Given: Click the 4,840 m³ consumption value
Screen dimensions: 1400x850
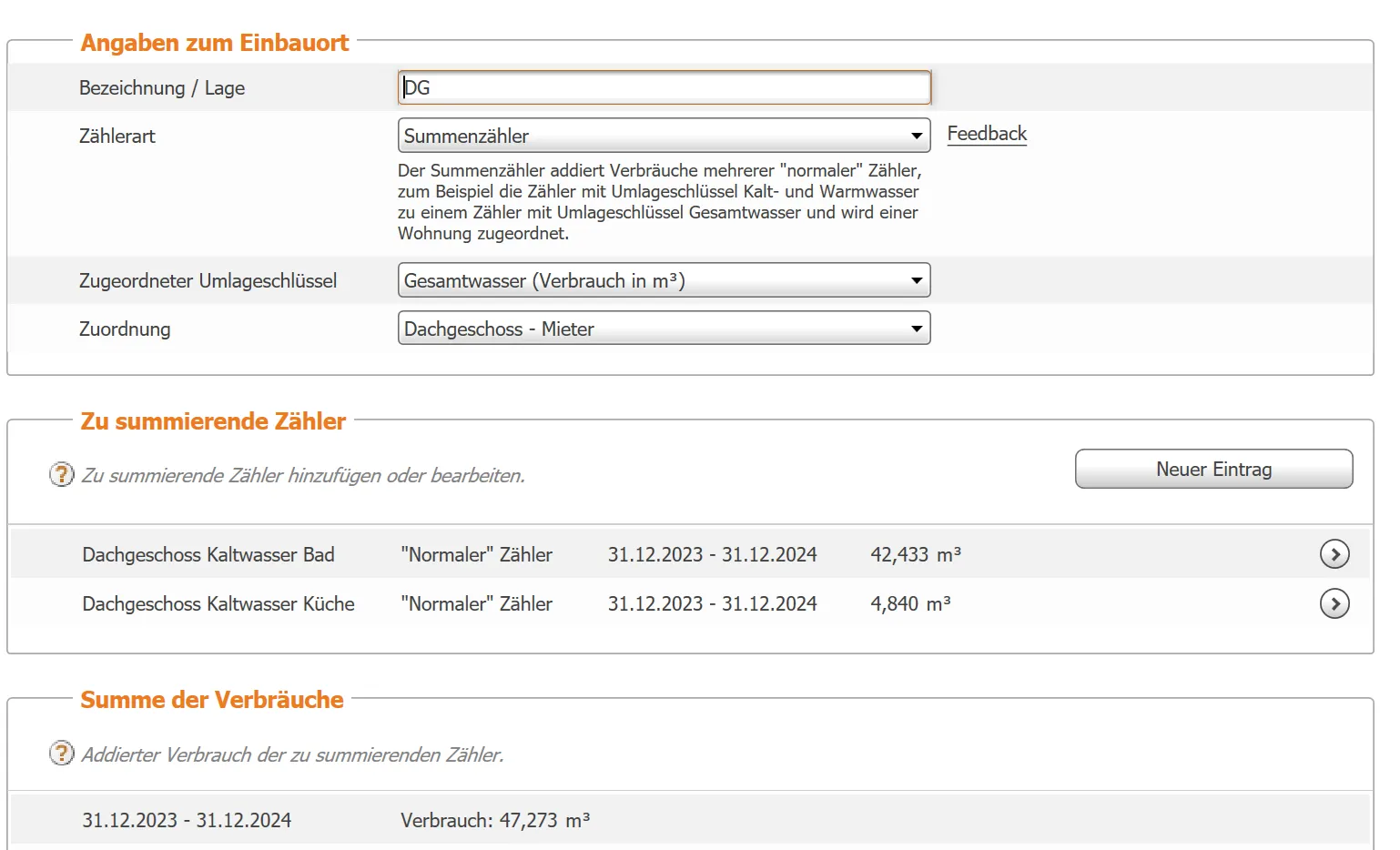Looking at the screenshot, I should (909, 604).
